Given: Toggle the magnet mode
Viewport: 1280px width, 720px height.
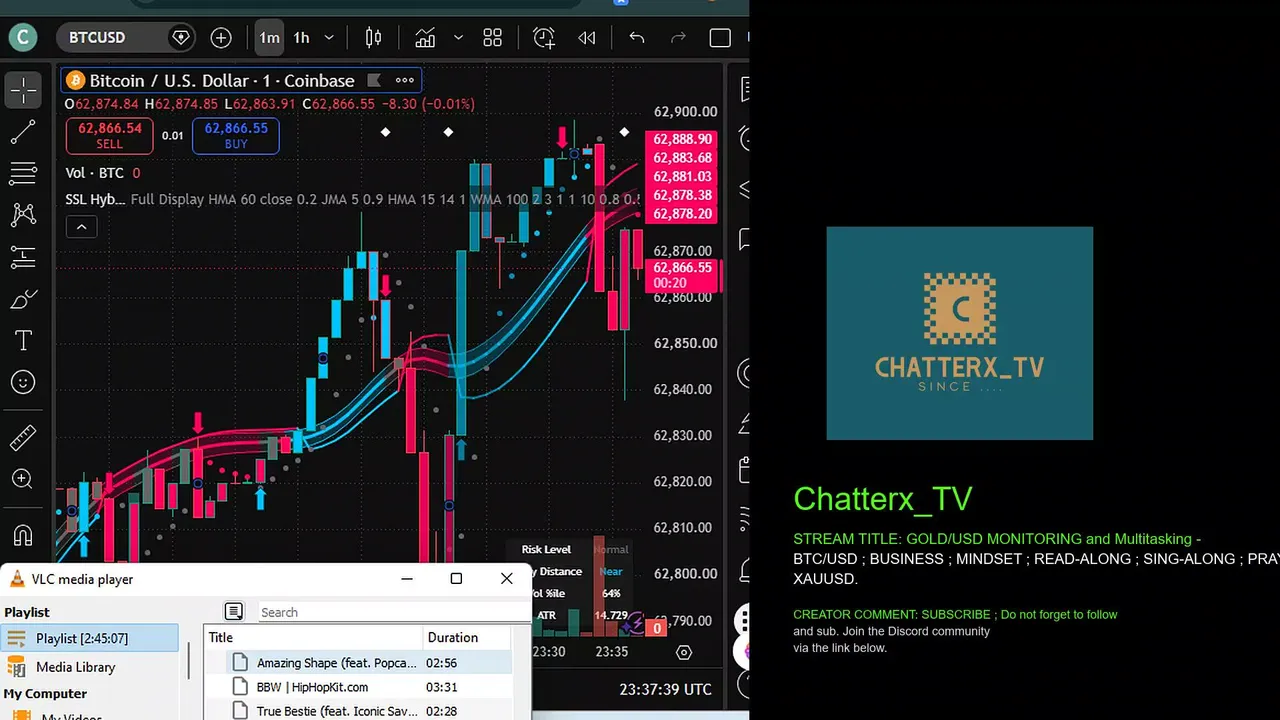Looking at the screenshot, I should pos(23,535).
